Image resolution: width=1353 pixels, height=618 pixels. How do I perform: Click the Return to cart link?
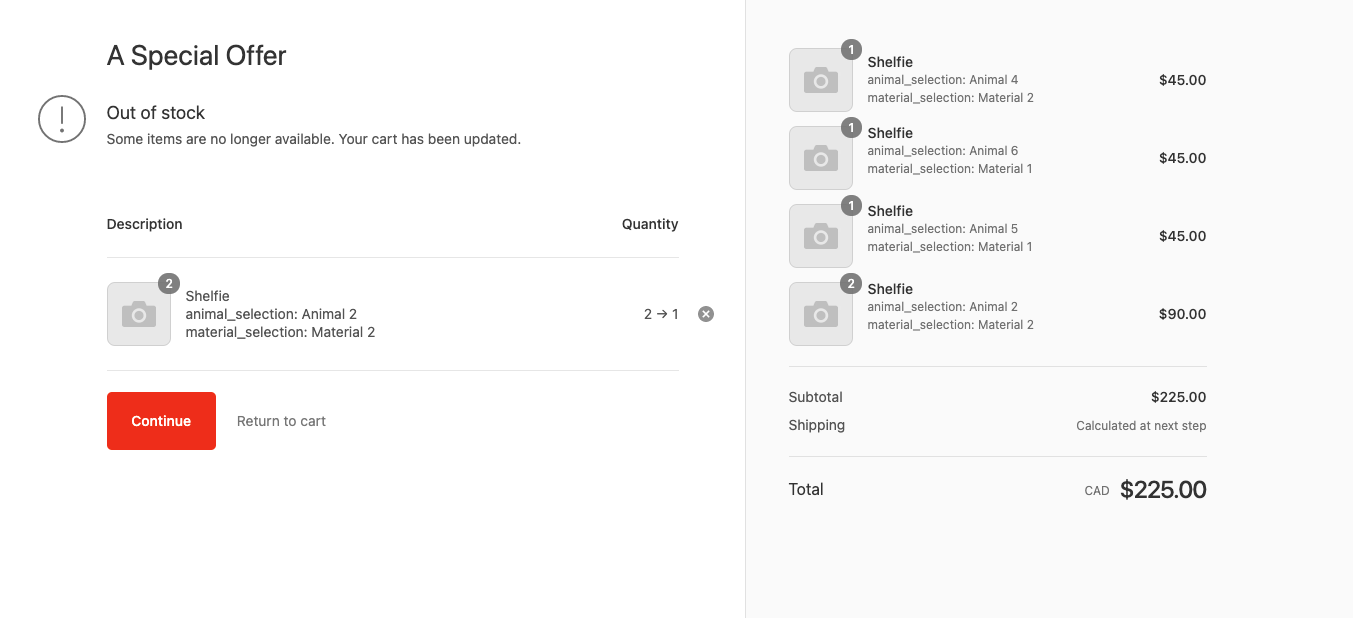point(281,421)
